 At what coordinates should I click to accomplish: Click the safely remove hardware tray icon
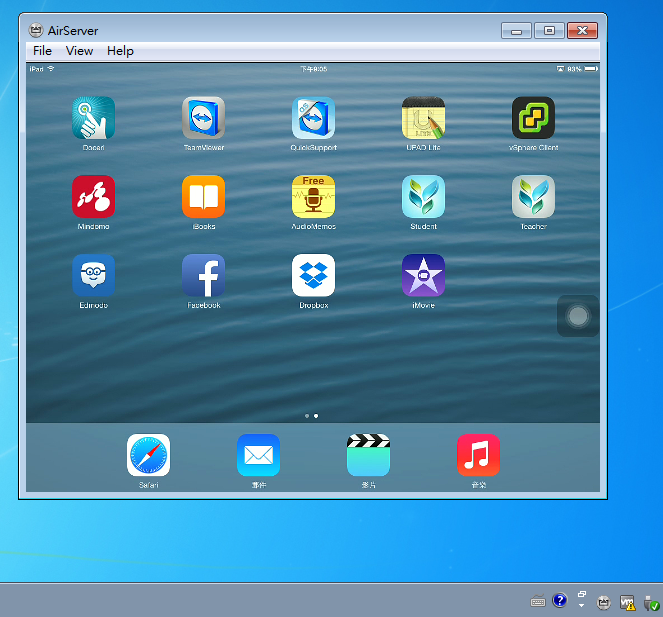pyautogui.click(x=651, y=603)
